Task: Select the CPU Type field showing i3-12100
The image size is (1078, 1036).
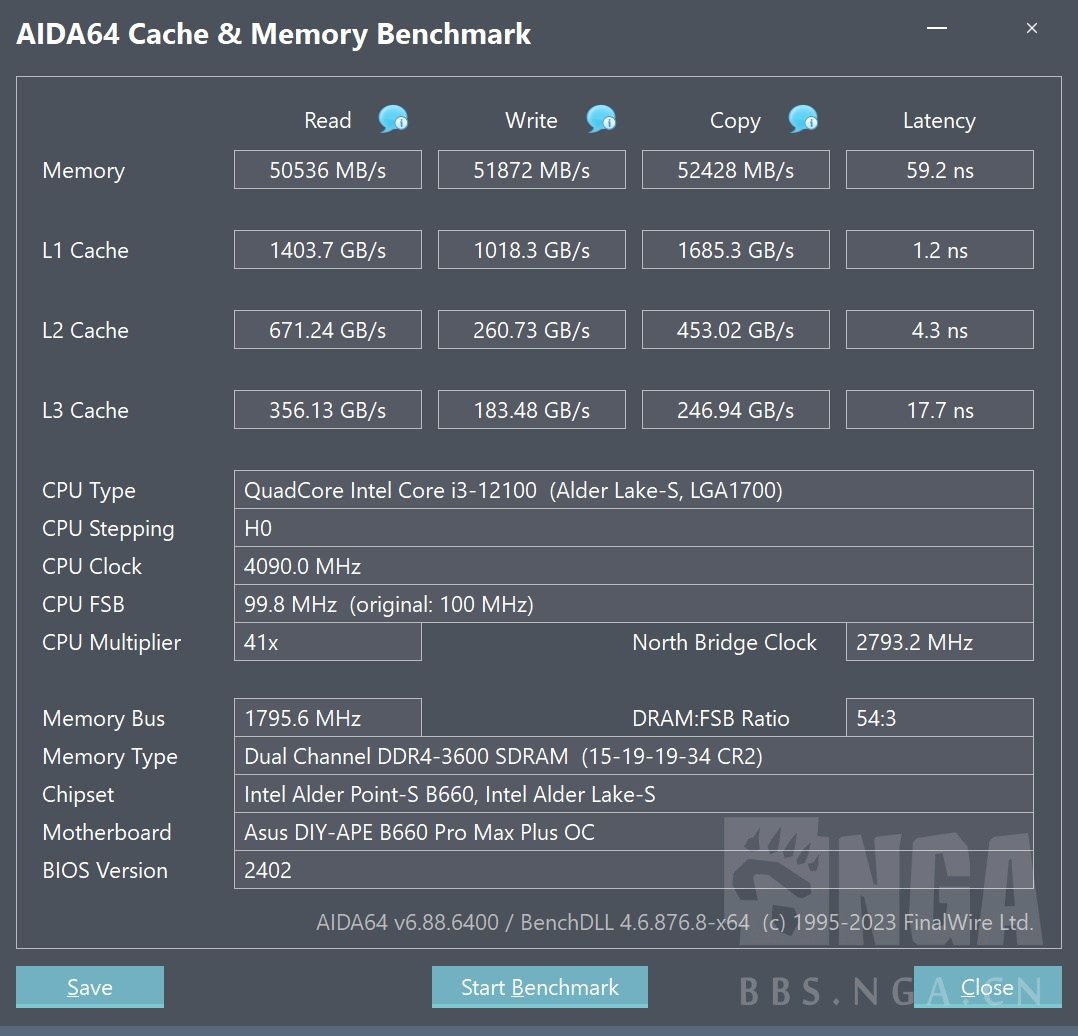Action: click(634, 489)
